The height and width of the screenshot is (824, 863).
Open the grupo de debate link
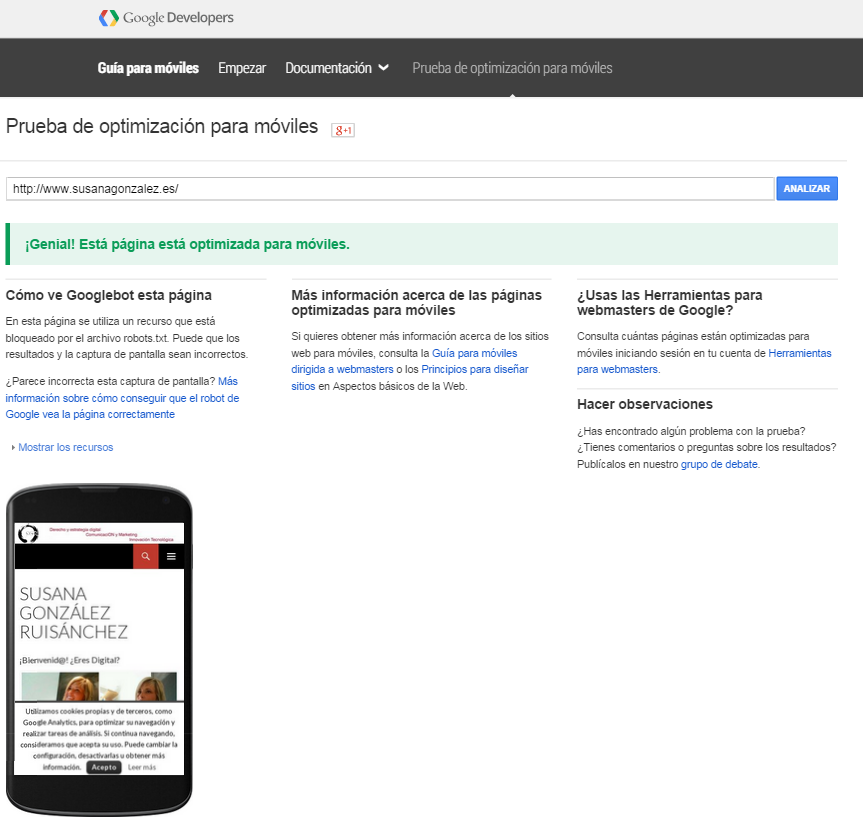(x=719, y=464)
